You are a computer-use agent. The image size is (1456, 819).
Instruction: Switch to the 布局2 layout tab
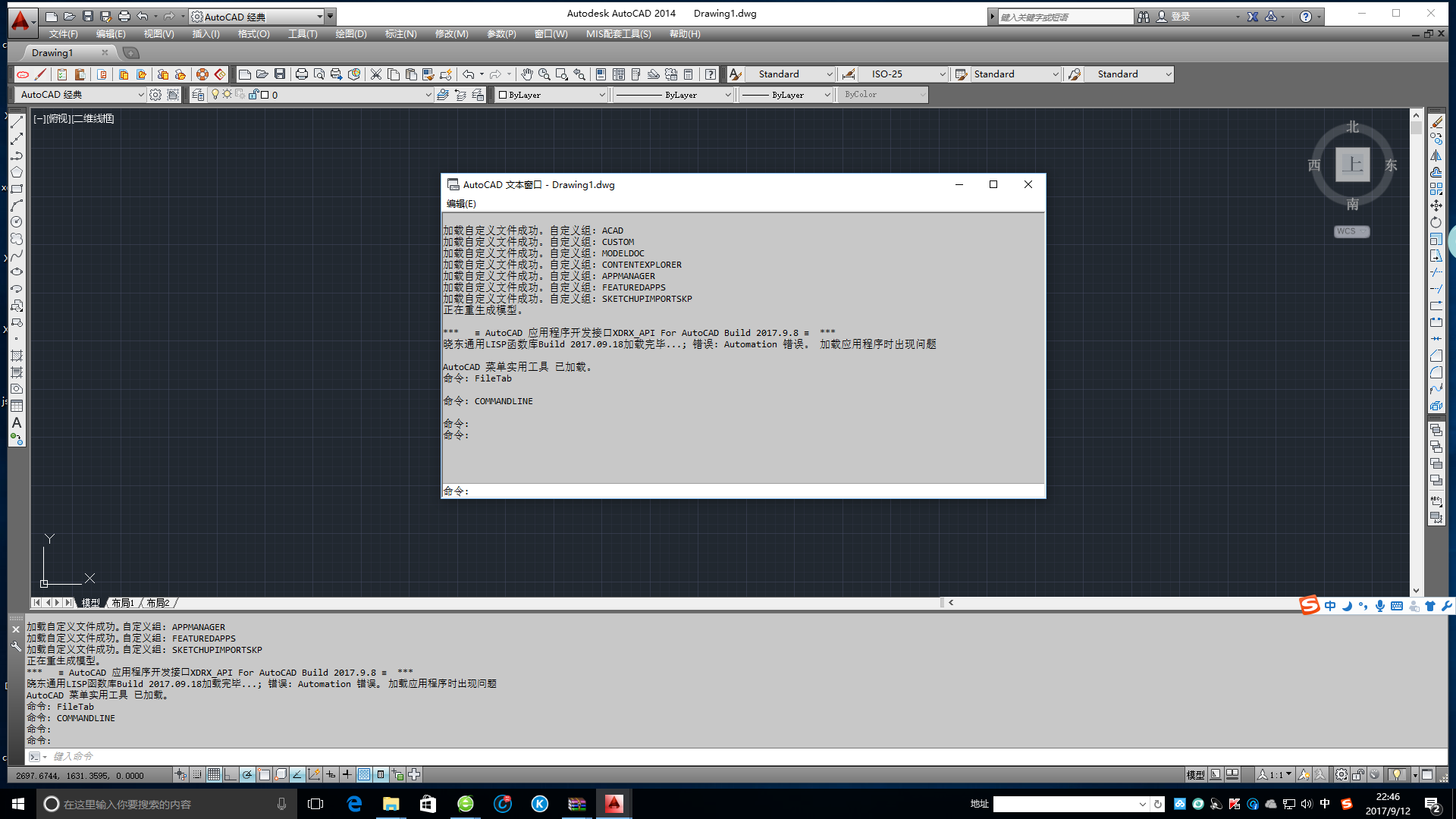[158, 603]
